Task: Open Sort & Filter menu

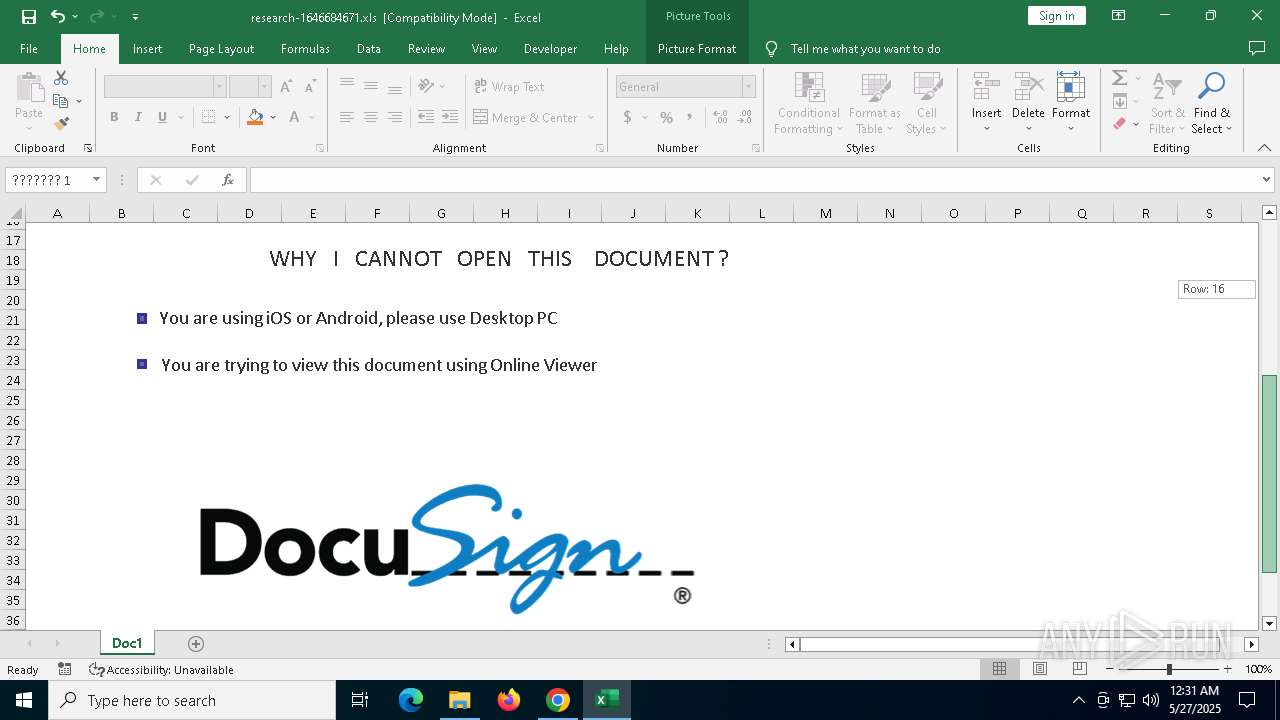Action: (x=1167, y=103)
